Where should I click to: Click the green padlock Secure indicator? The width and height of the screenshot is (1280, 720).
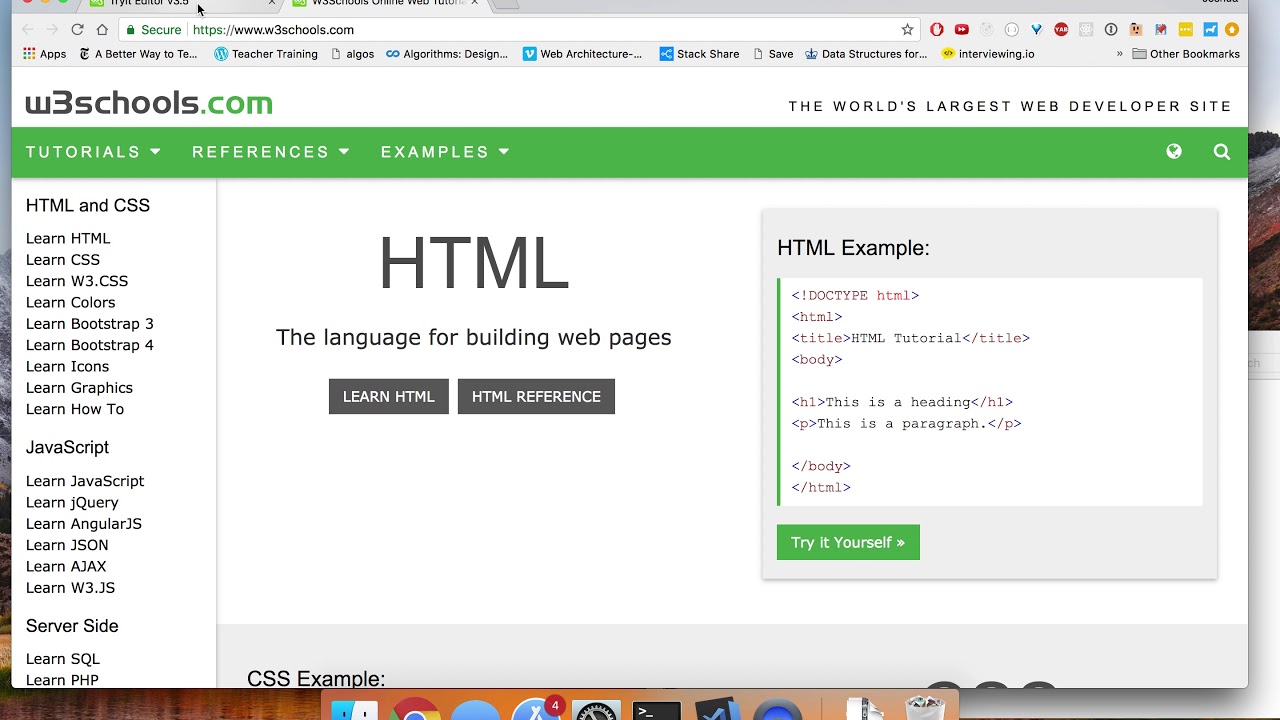[153, 30]
